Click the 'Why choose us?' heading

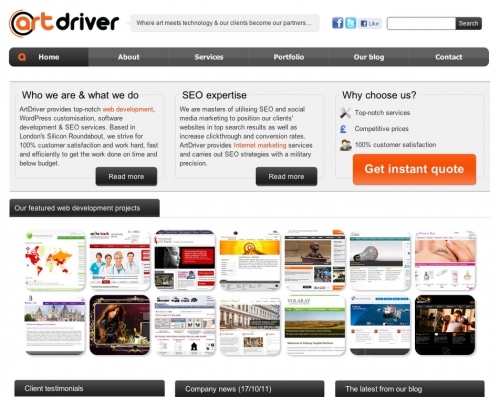point(379,95)
